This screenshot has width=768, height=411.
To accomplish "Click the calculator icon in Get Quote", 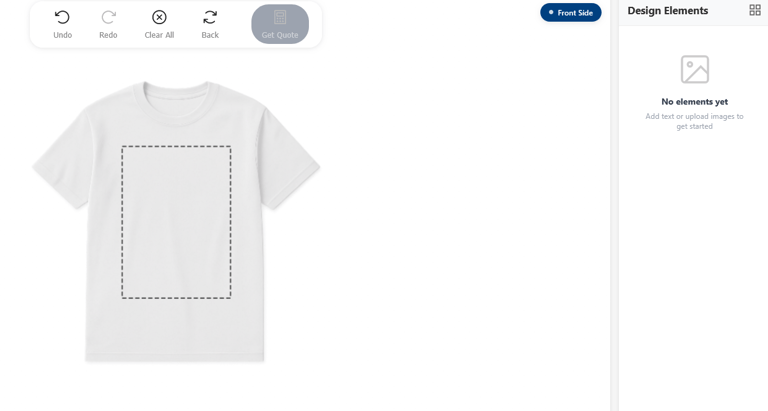I will click(x=280, y=17).
